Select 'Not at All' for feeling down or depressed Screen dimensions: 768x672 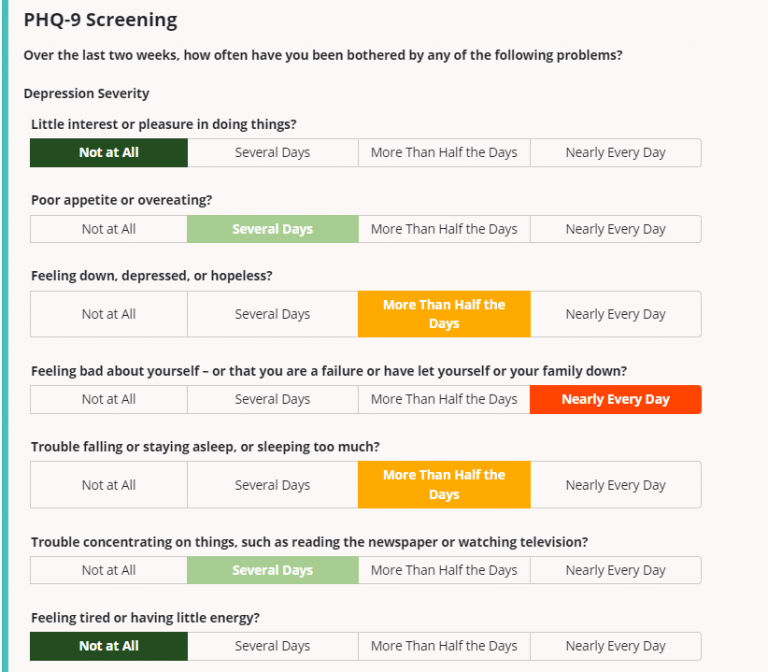click(x=109, y=314)
